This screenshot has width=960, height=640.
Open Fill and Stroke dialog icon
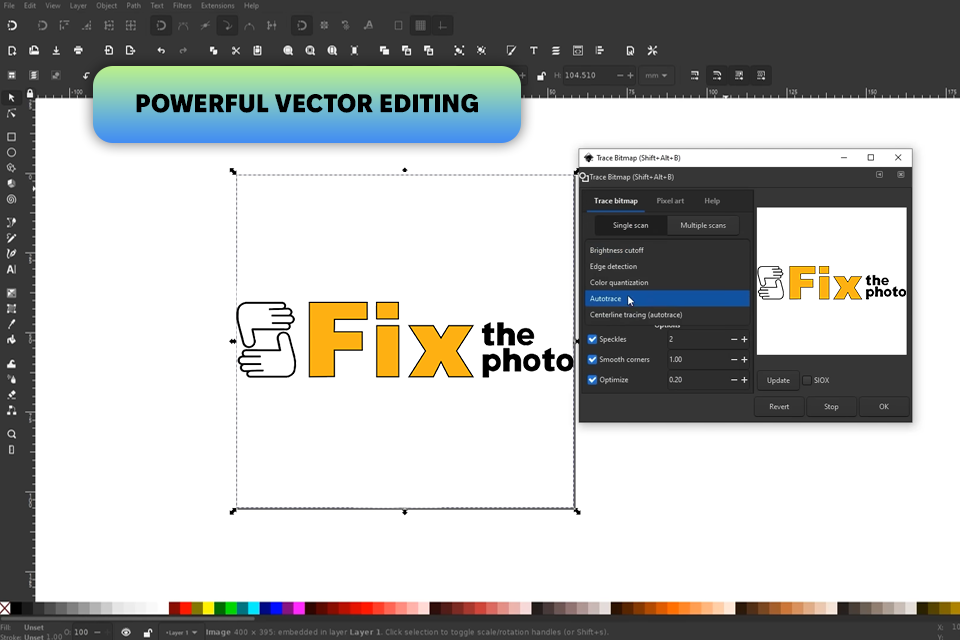coord(511,50)
